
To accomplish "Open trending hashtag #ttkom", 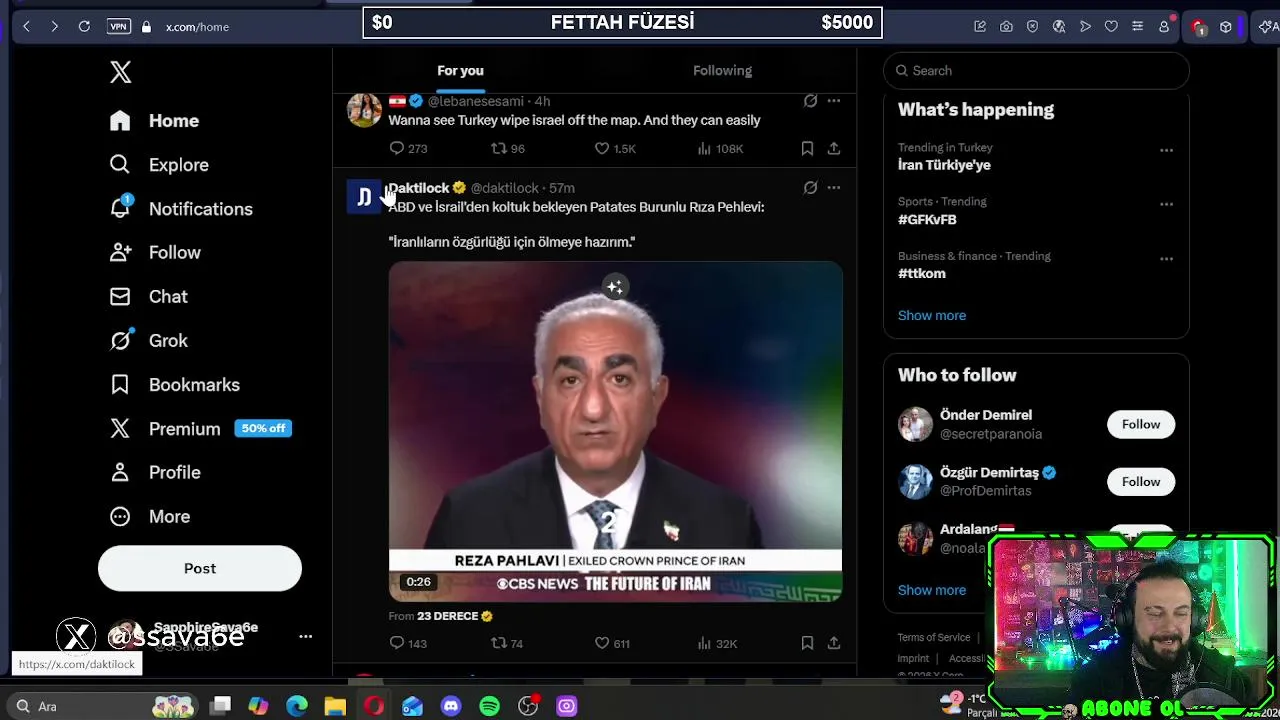I will [921, 273].
